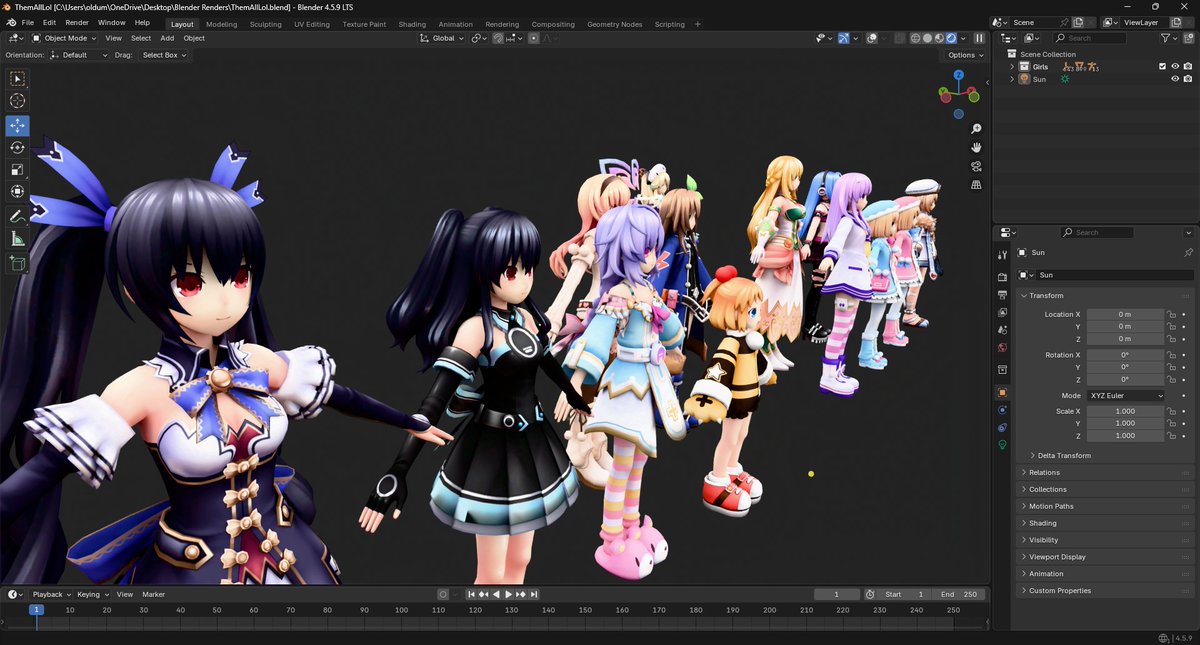Switch perspective/orthographic grid gizmo icon
The height and width of the screenshot is (645, 1200).
click(x=976, y=184)
